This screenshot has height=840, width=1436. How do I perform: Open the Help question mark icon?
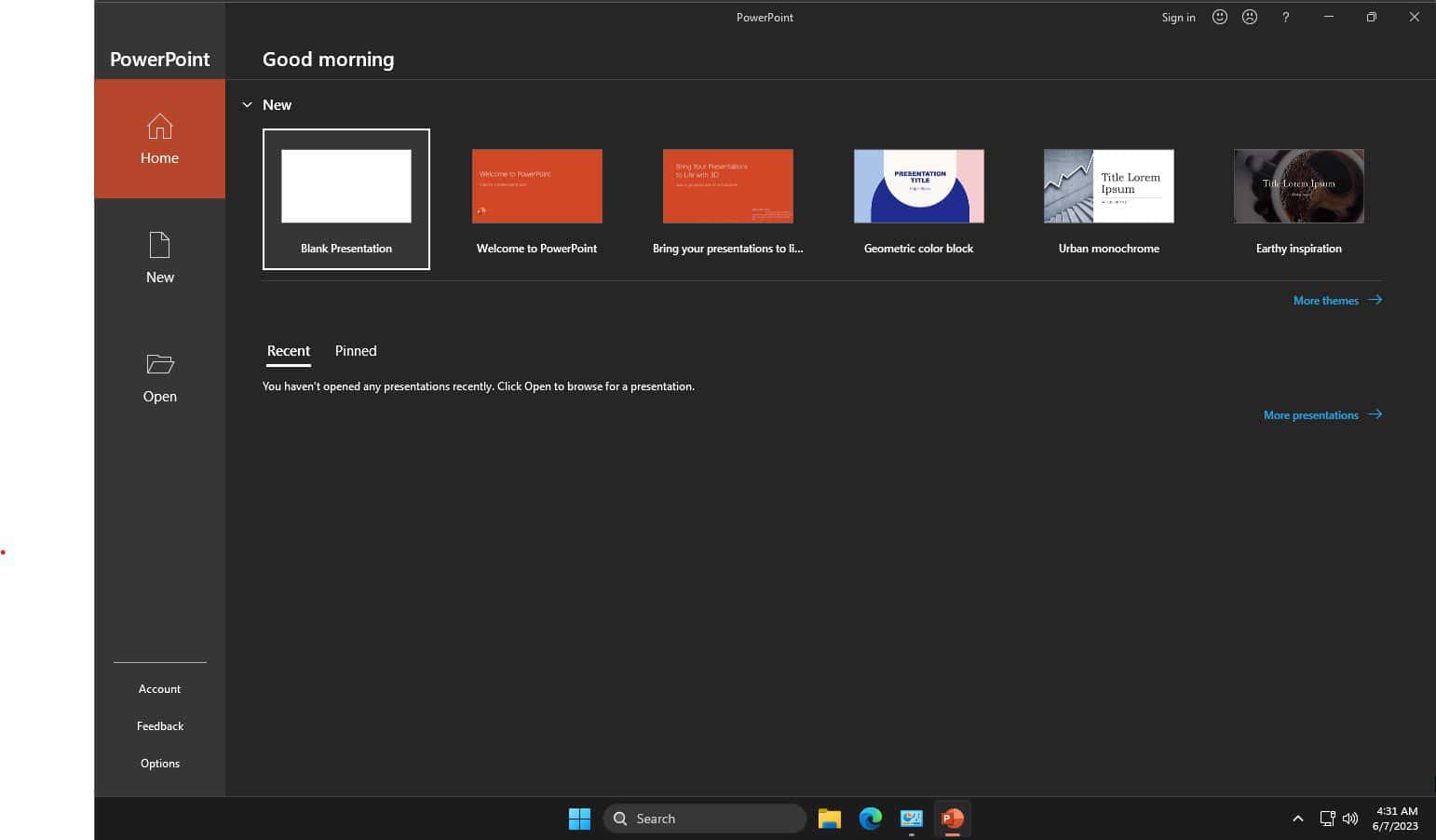(1285, 17)
